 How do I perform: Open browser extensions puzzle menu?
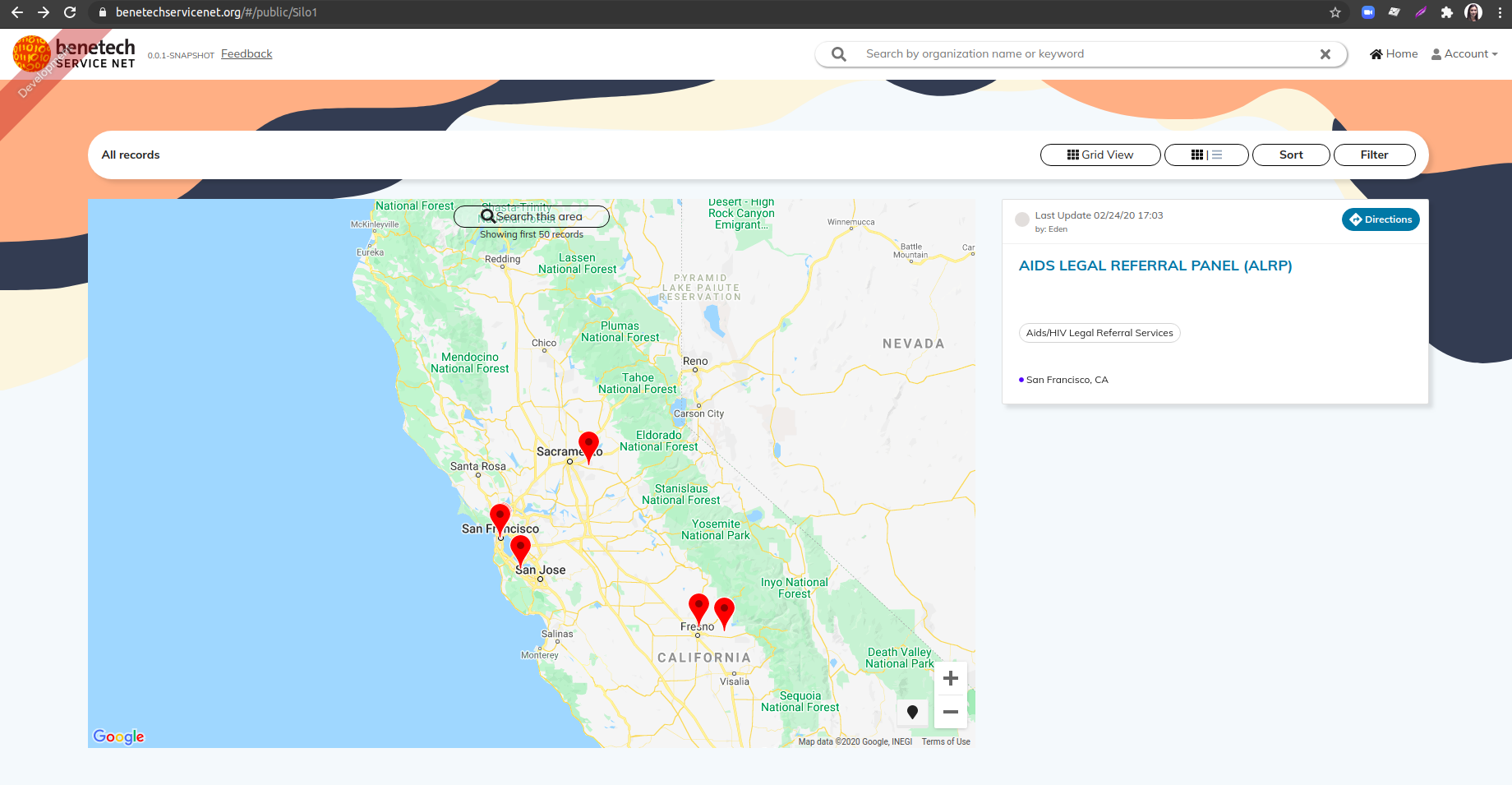[x=1447, y=12]
